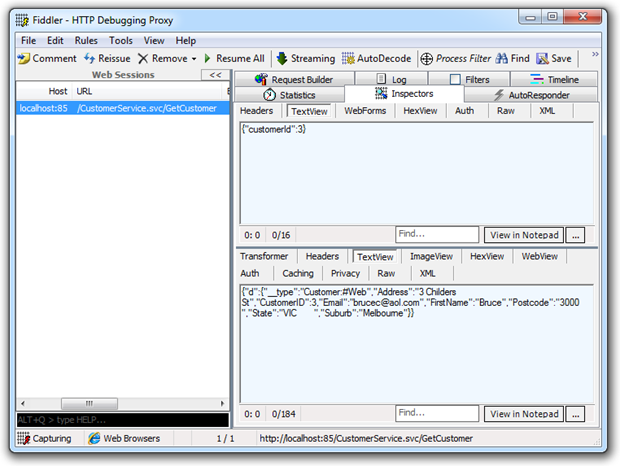Select the localhost:85 GetCustomer session

click(x=123, y=108)
